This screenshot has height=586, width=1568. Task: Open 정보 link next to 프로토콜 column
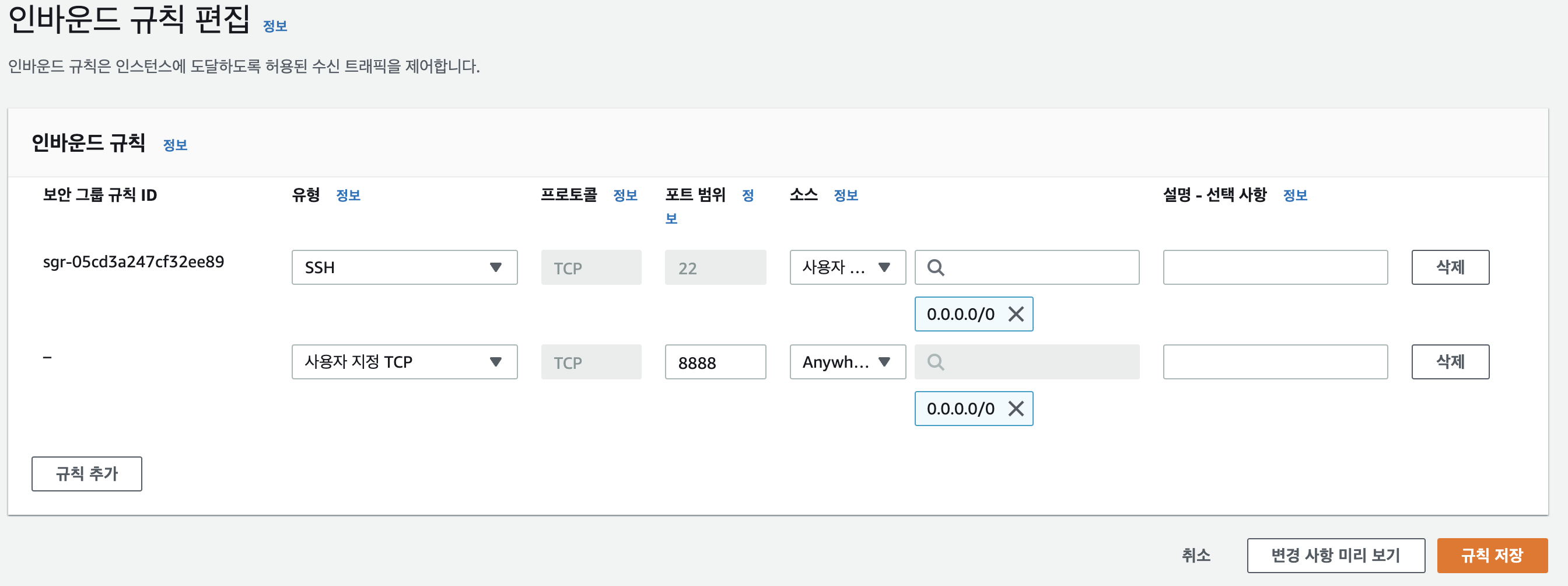coord(625,196)
